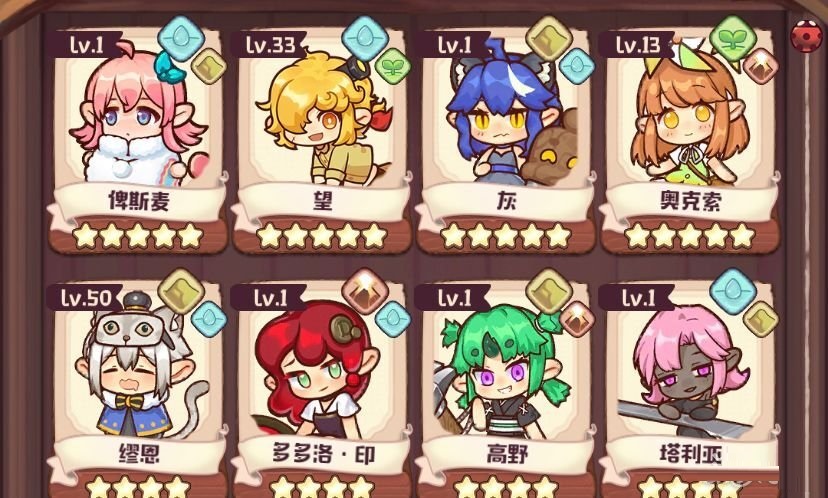Click the green plant element icon on 望's card
Viewport: 828px width, 498px height.
pyautogui.click(x=393, y=66)
